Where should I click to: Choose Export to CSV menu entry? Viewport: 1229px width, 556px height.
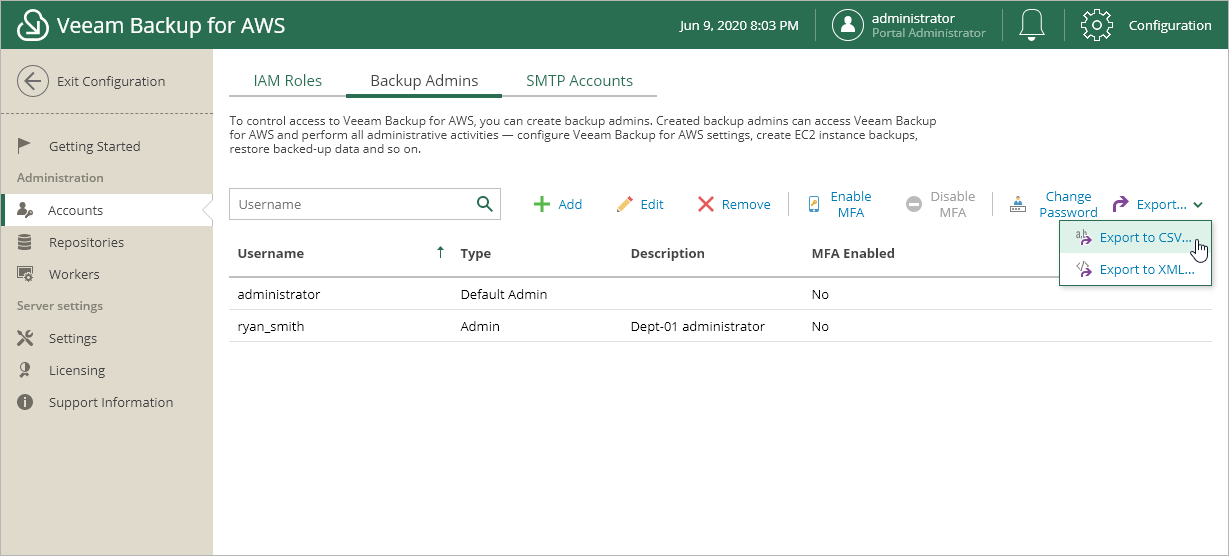tap(1135, 238)
